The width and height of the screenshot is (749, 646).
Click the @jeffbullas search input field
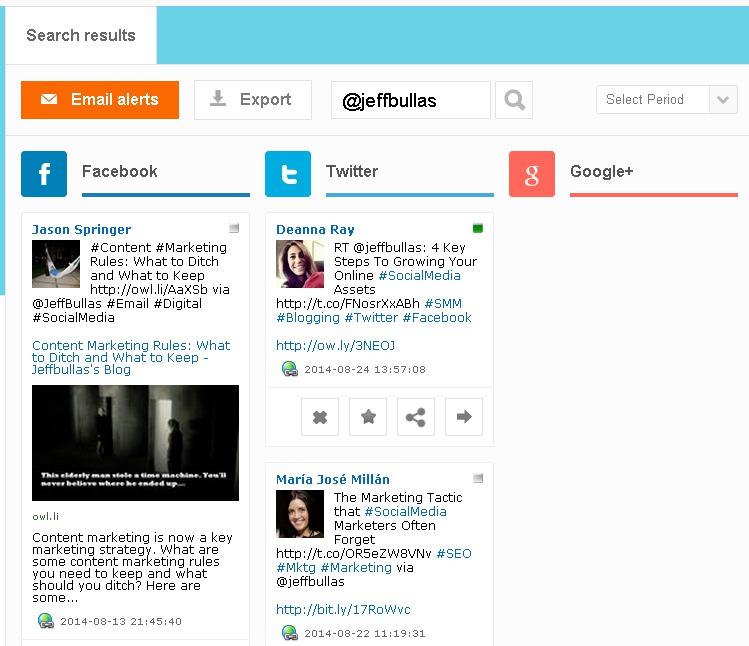411,100
